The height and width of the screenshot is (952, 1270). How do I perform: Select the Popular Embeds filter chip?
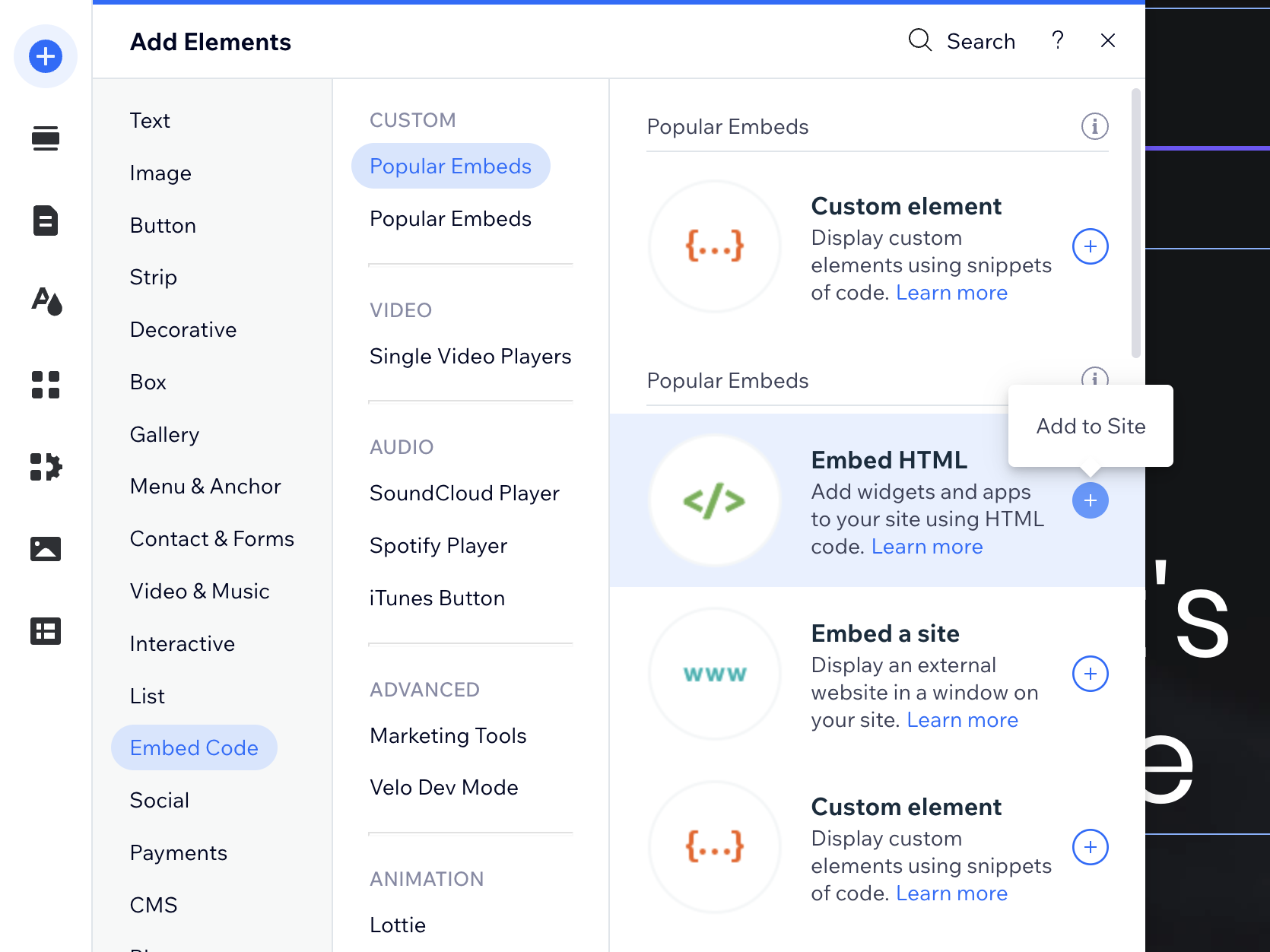coord(450,166)
